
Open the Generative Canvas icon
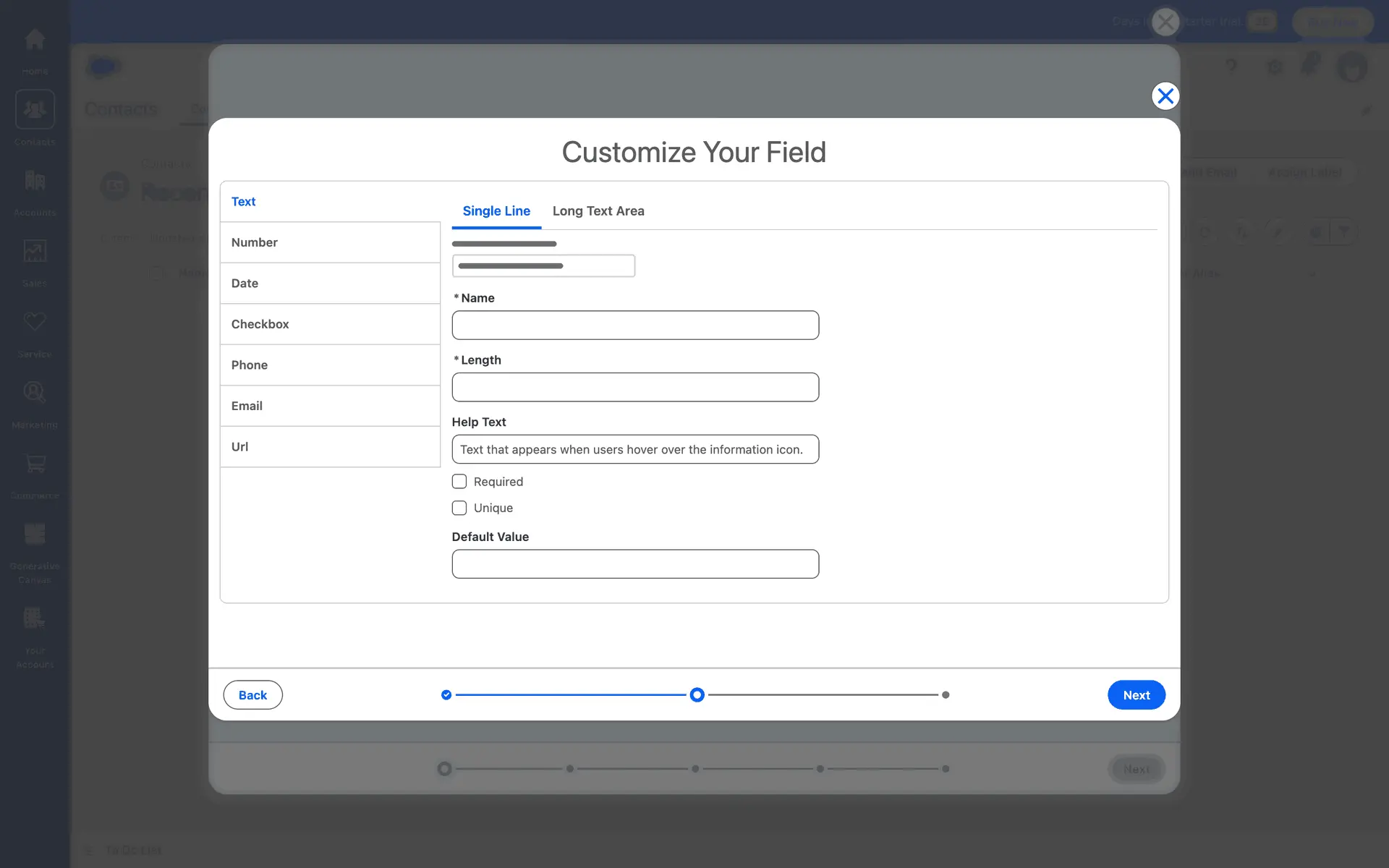[x=35, y=535]
